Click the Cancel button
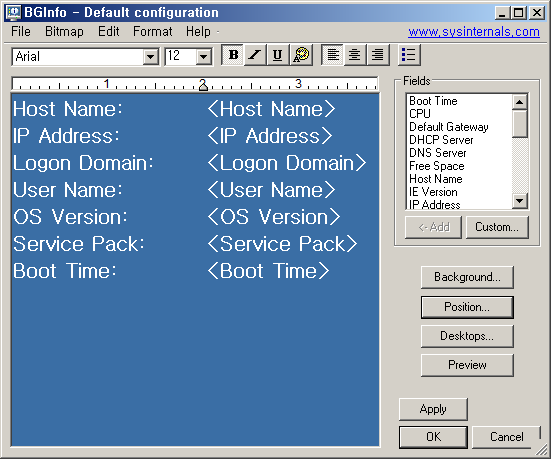The width and height of the screenshot is (551, 459). coord(506,437)
